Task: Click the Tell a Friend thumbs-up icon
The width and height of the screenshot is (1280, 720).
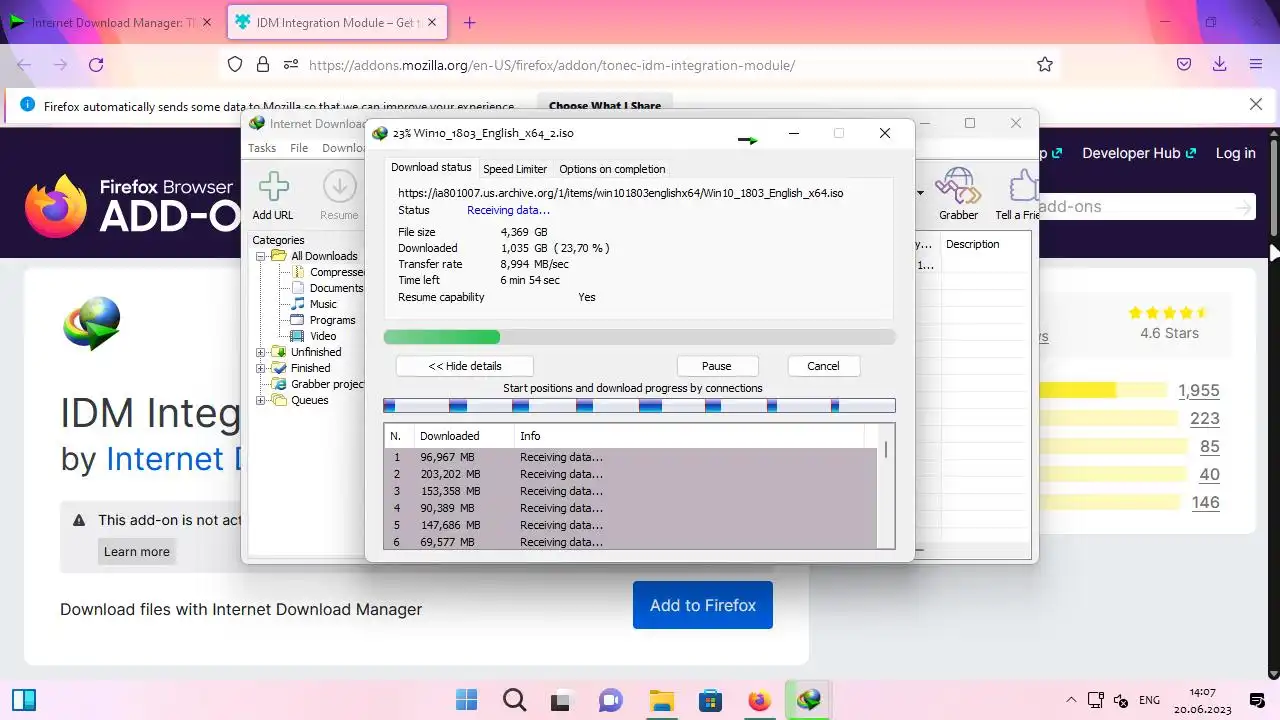Action: [1022, 186]
